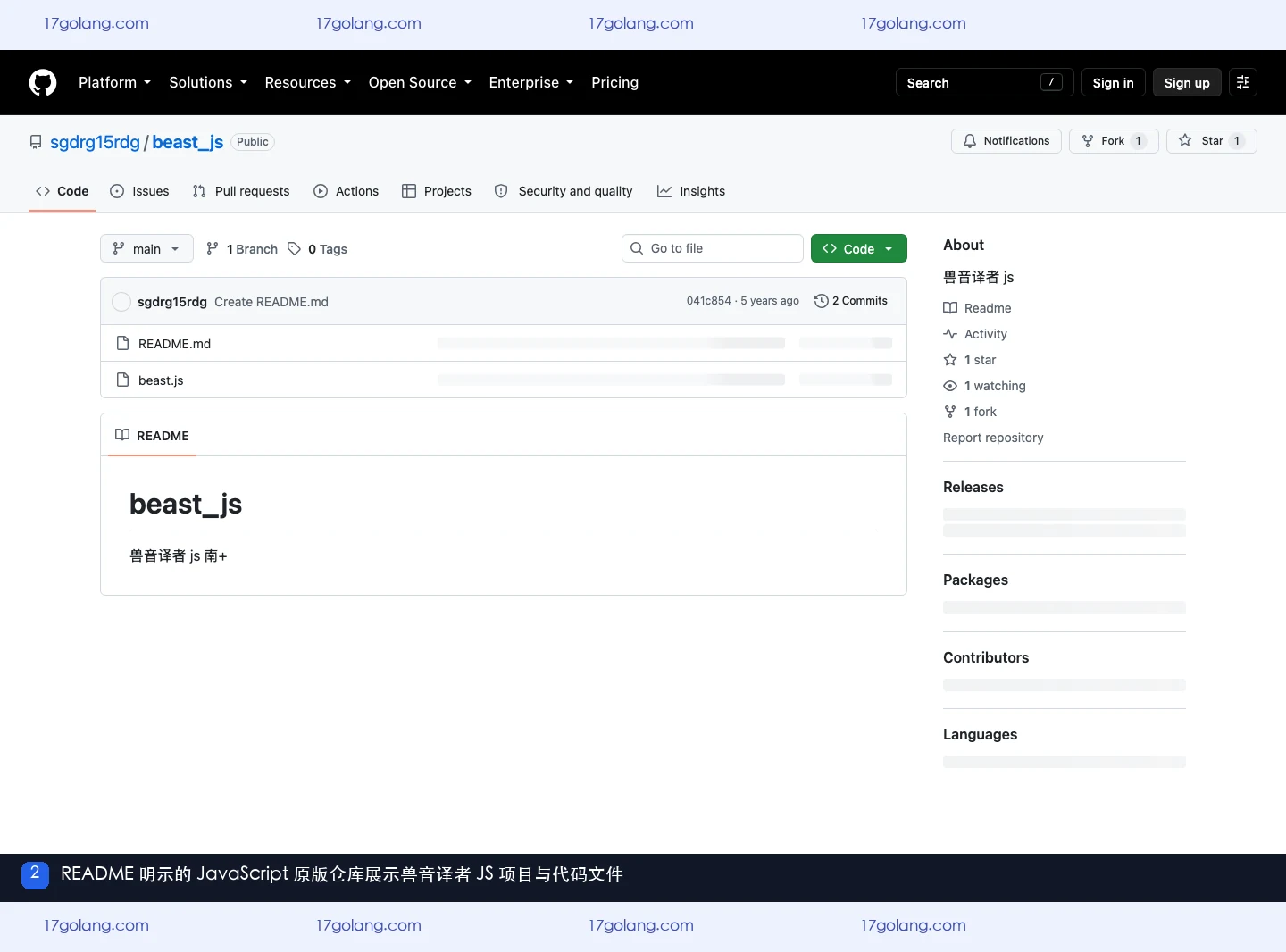Click the Notifications bell button

(x=1006, y=141)
